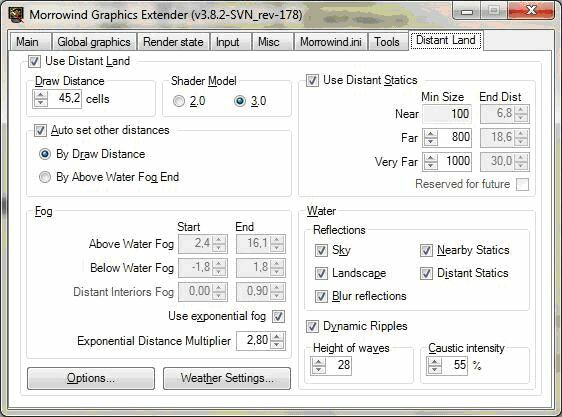Click the Far End Dist stepper
Viewport: 562px width, 417px height.
[x=521, y=138]
